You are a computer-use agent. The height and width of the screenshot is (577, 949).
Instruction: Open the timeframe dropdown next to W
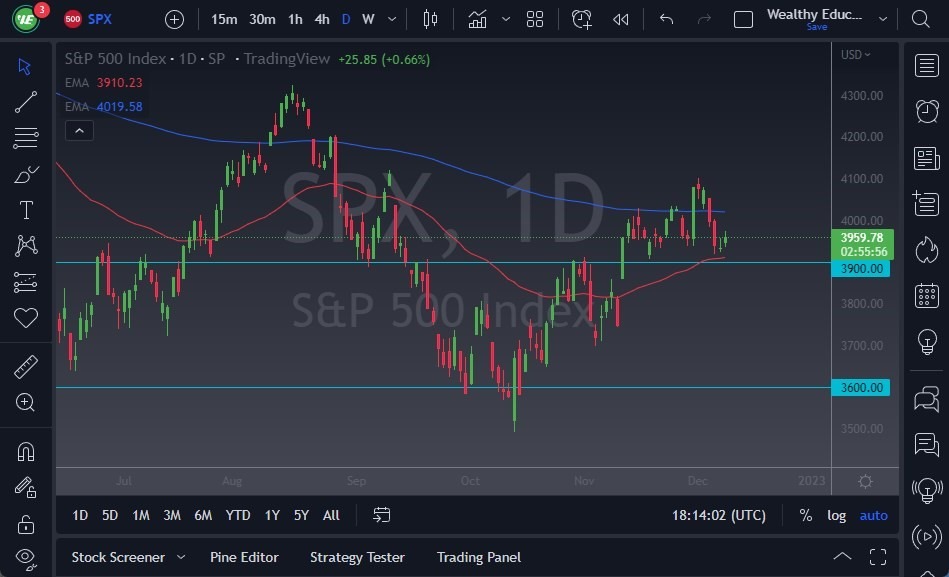(x=391, y=18)
